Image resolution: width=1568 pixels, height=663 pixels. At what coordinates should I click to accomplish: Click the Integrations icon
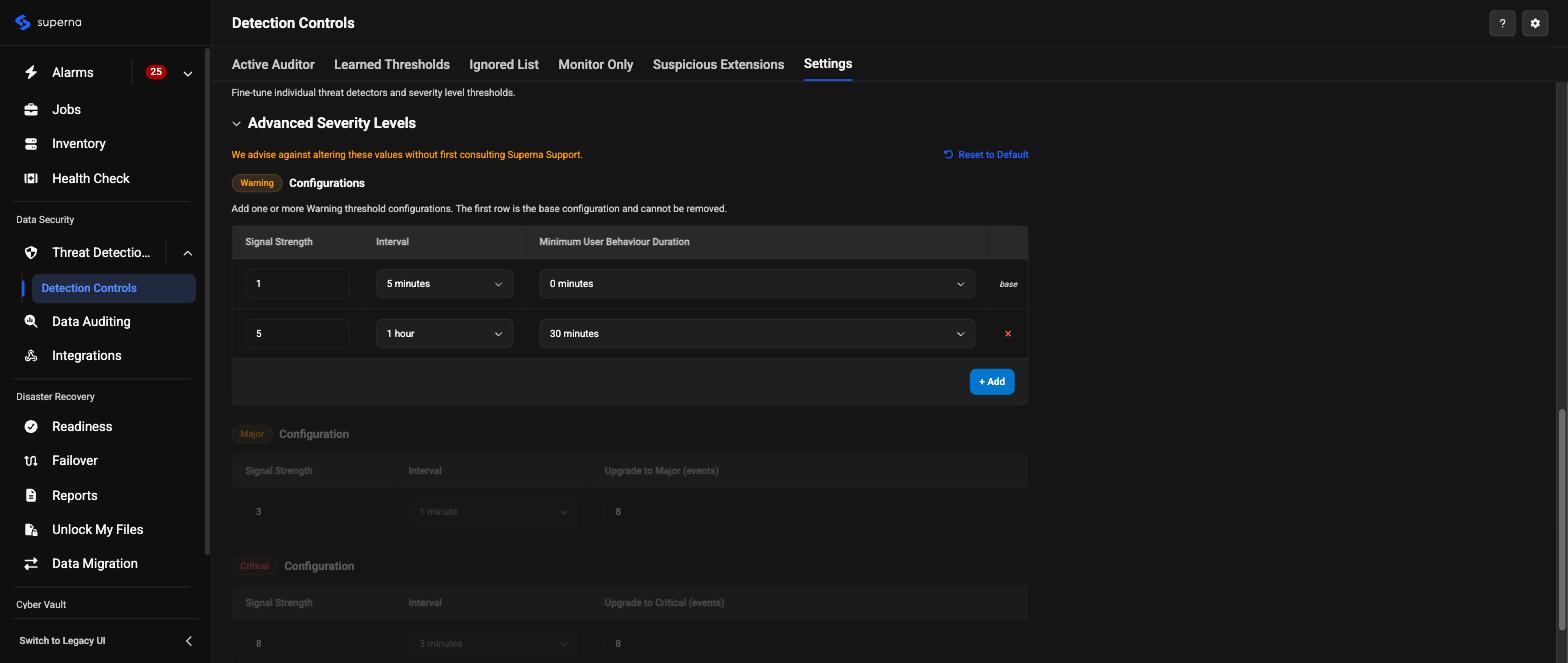click(31, 356)
